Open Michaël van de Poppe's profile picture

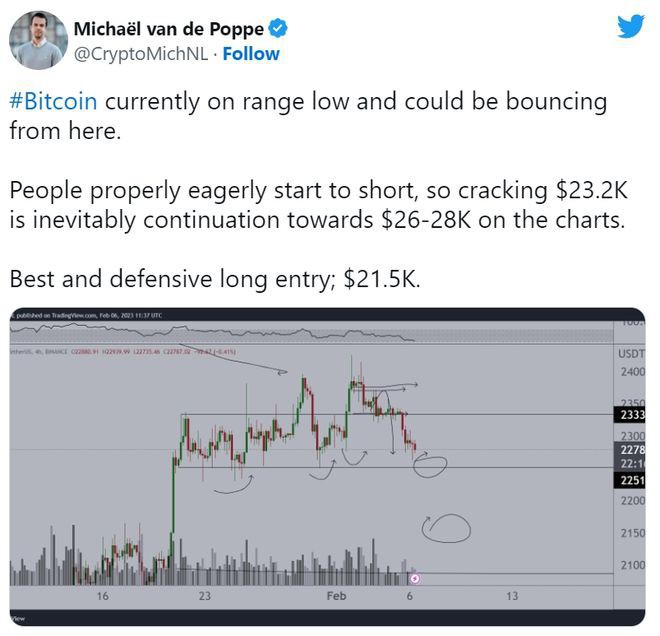37,39
